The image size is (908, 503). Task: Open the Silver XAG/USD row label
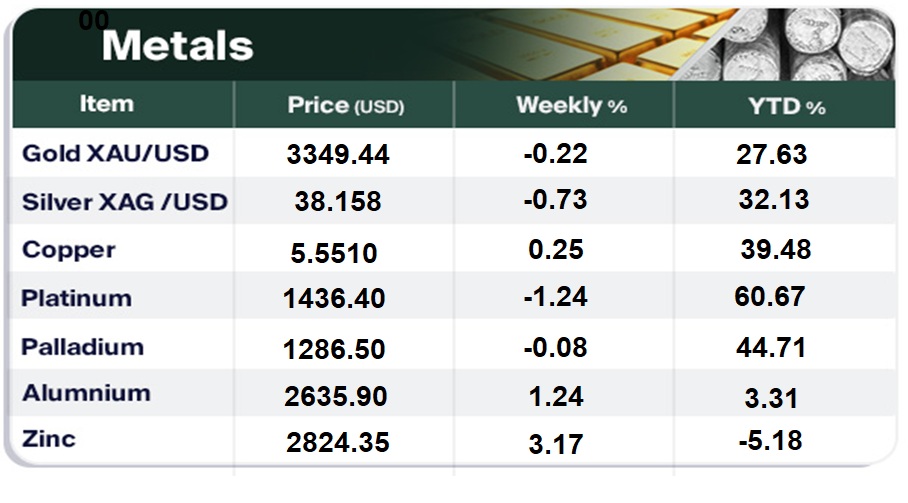tap(124, 202)
